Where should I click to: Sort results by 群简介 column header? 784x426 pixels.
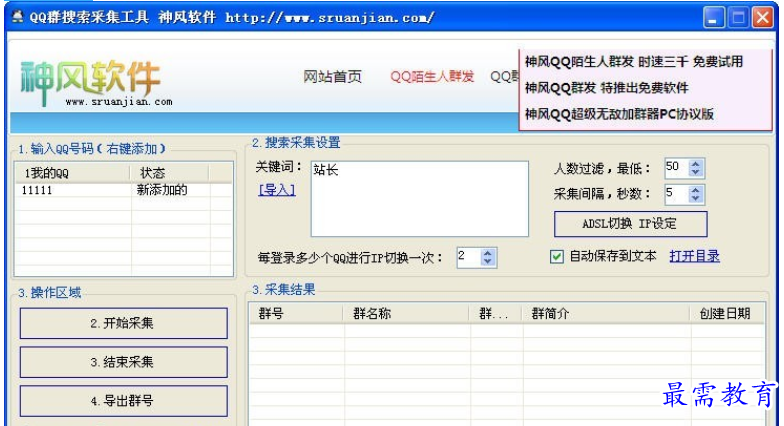coord(606,314)
